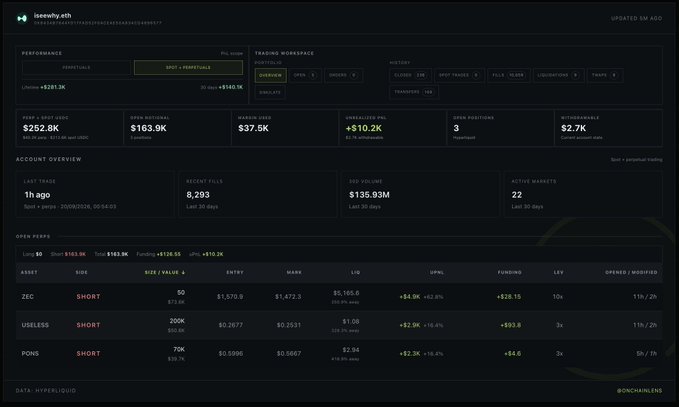The height and width of the screenshot is (407, 679).
Task: Click the Data · Hyperliquid footer text
Action: coord(46,391)
